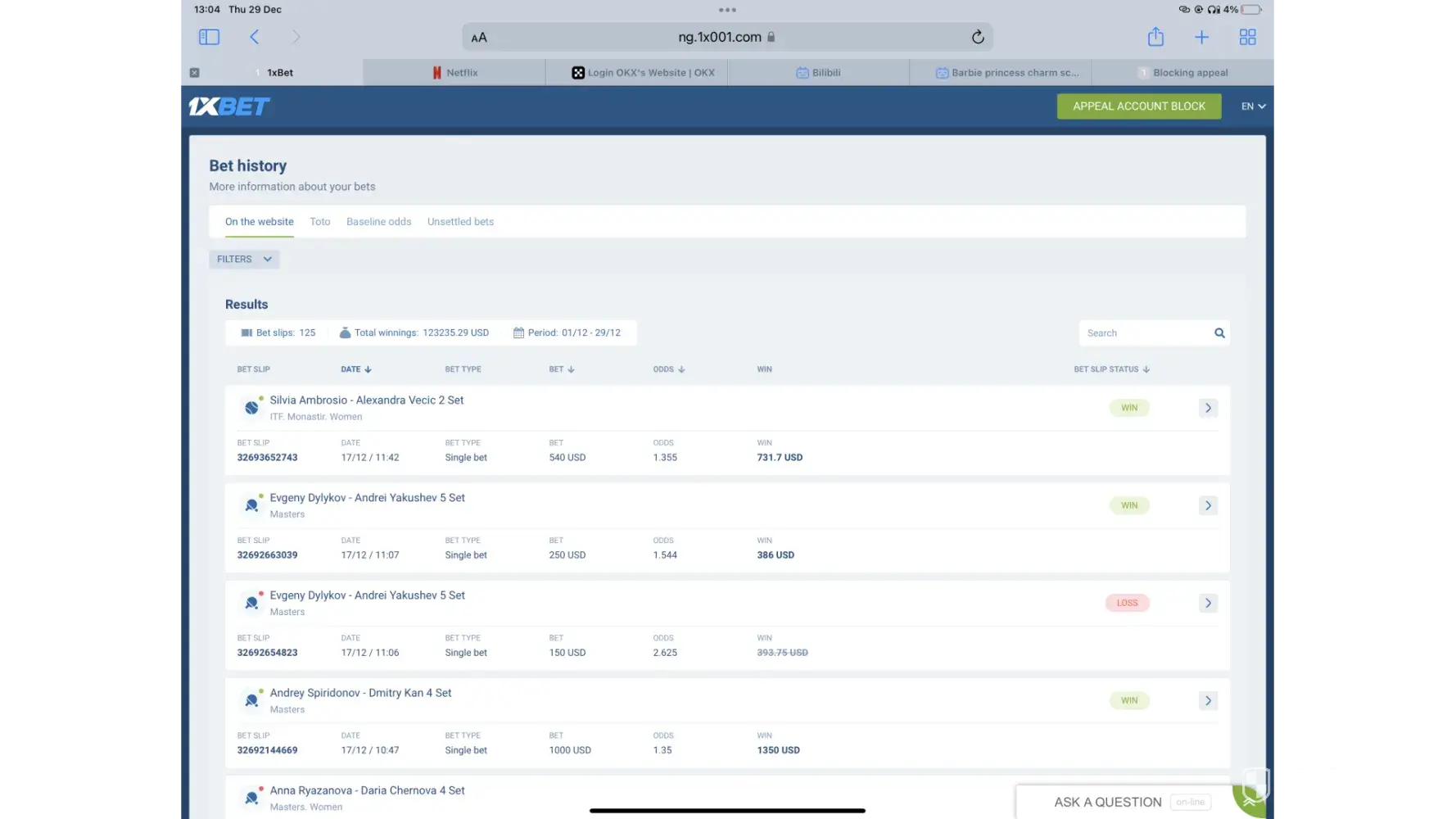Screen dimensions: 1456x819
Task: Open the EN language dropdown
Action: (1253, 106)
